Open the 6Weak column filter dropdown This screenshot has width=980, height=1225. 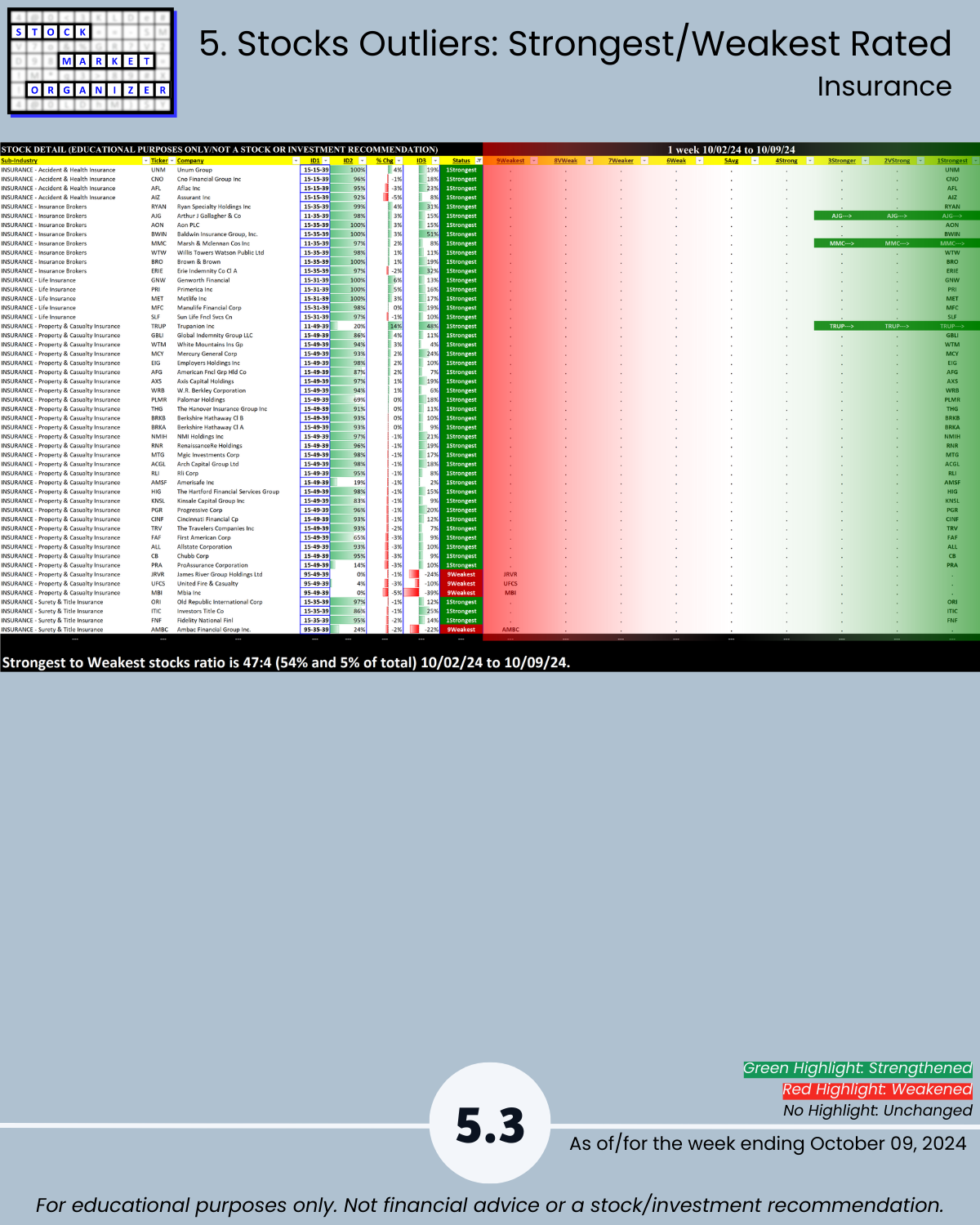(x=699, y=161)
